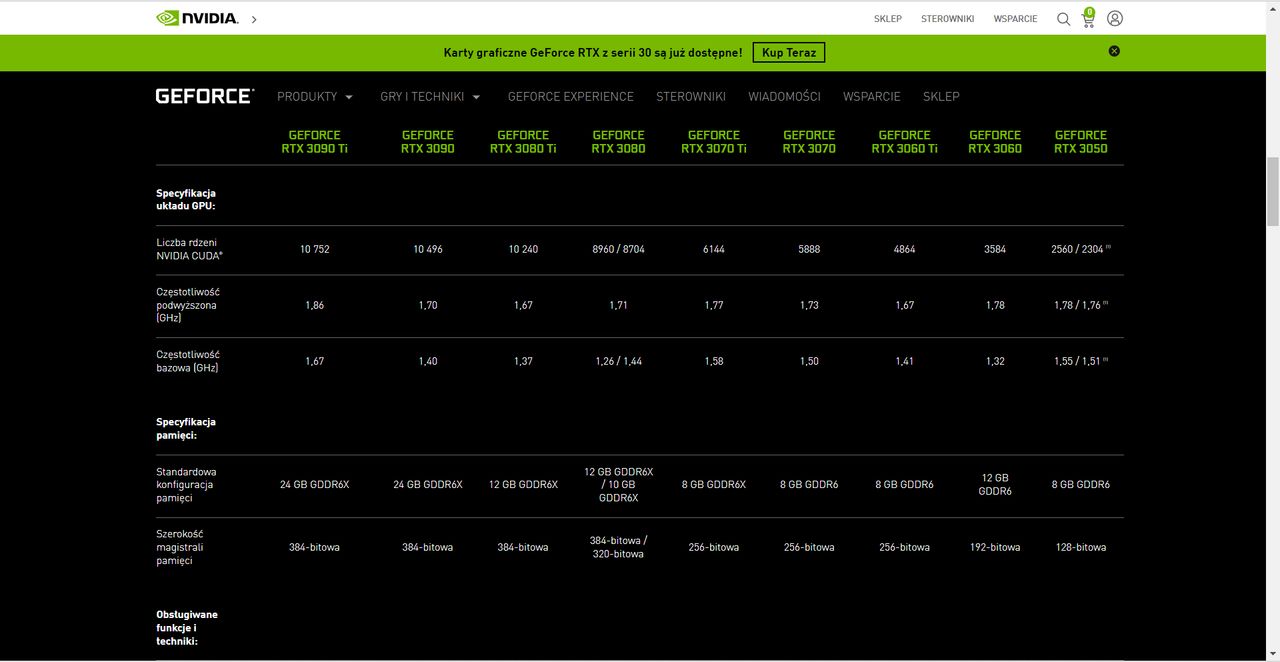Click CUDA core value 10 240
The width and height of the screenshot is (1280, 662).
pos(523,249)
